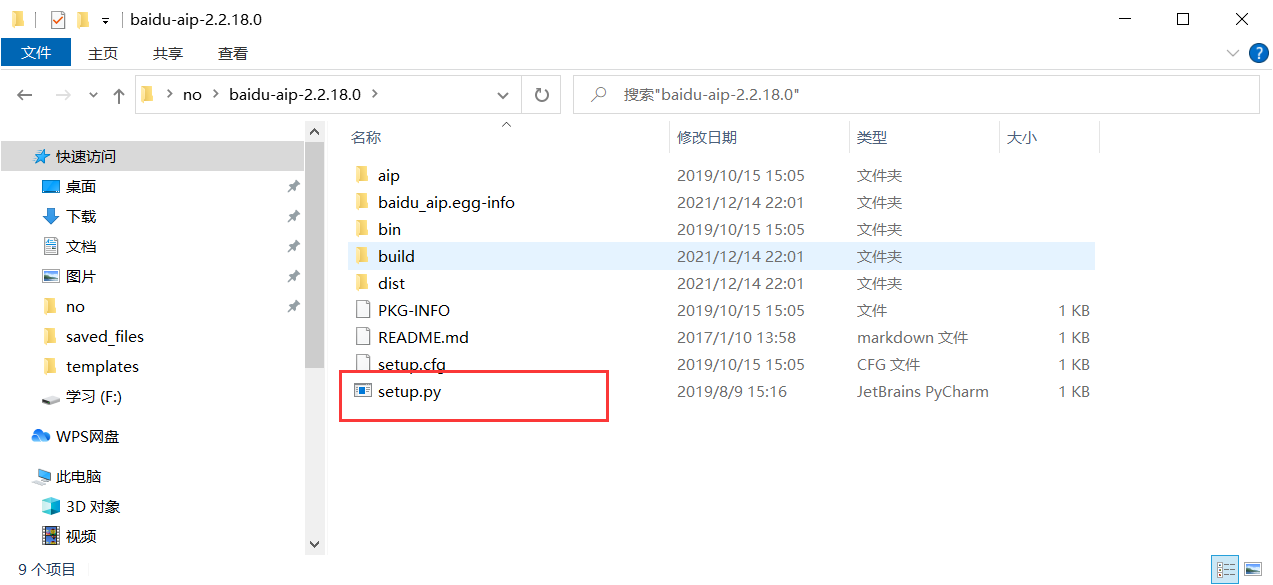The height and width of the screenshot is (585, 1273).
Task: Click the navigation pane scroll up arrow
Action: [314, 131]
